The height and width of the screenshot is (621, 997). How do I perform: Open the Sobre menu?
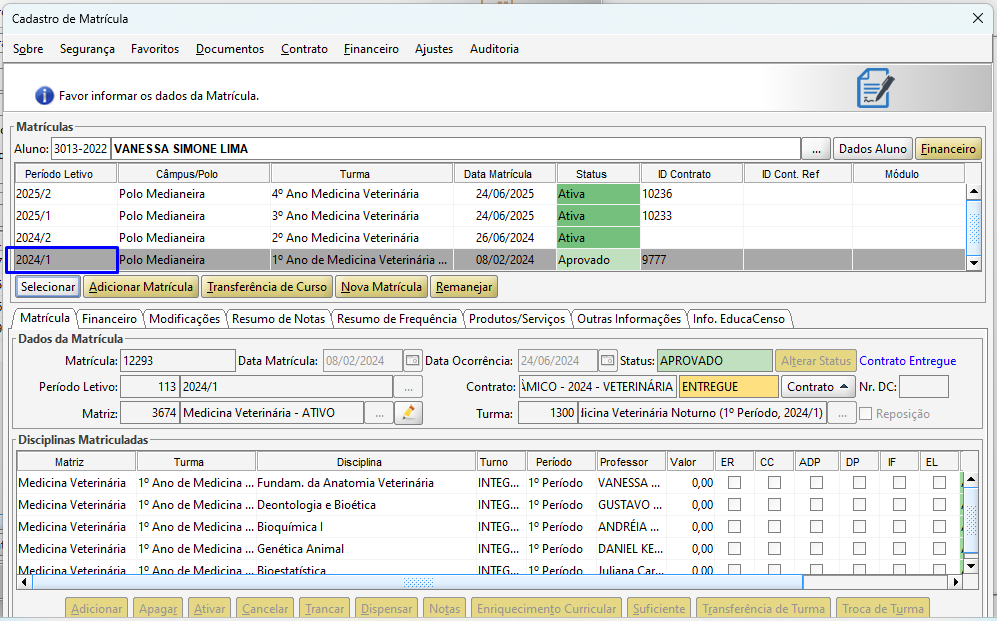pyautogui.click(x=28, y=49)
